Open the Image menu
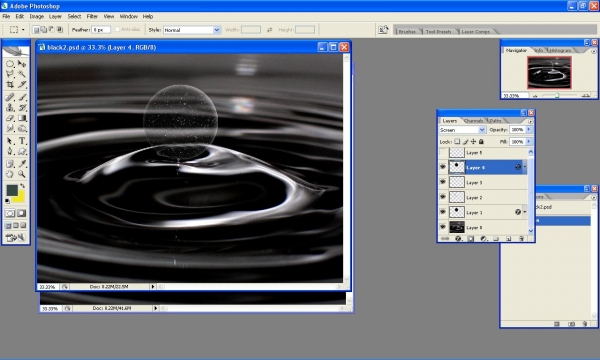 37,16
